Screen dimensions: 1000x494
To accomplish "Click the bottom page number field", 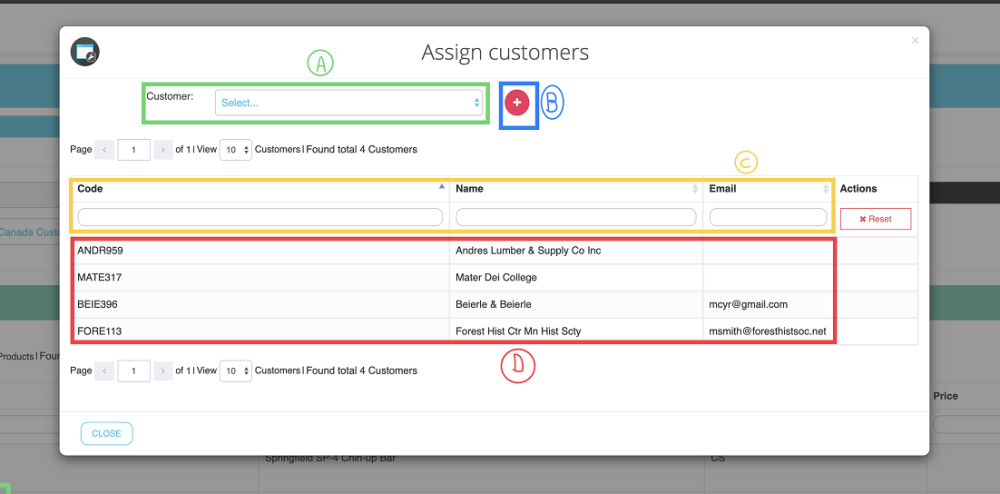I will click(134, 370).
